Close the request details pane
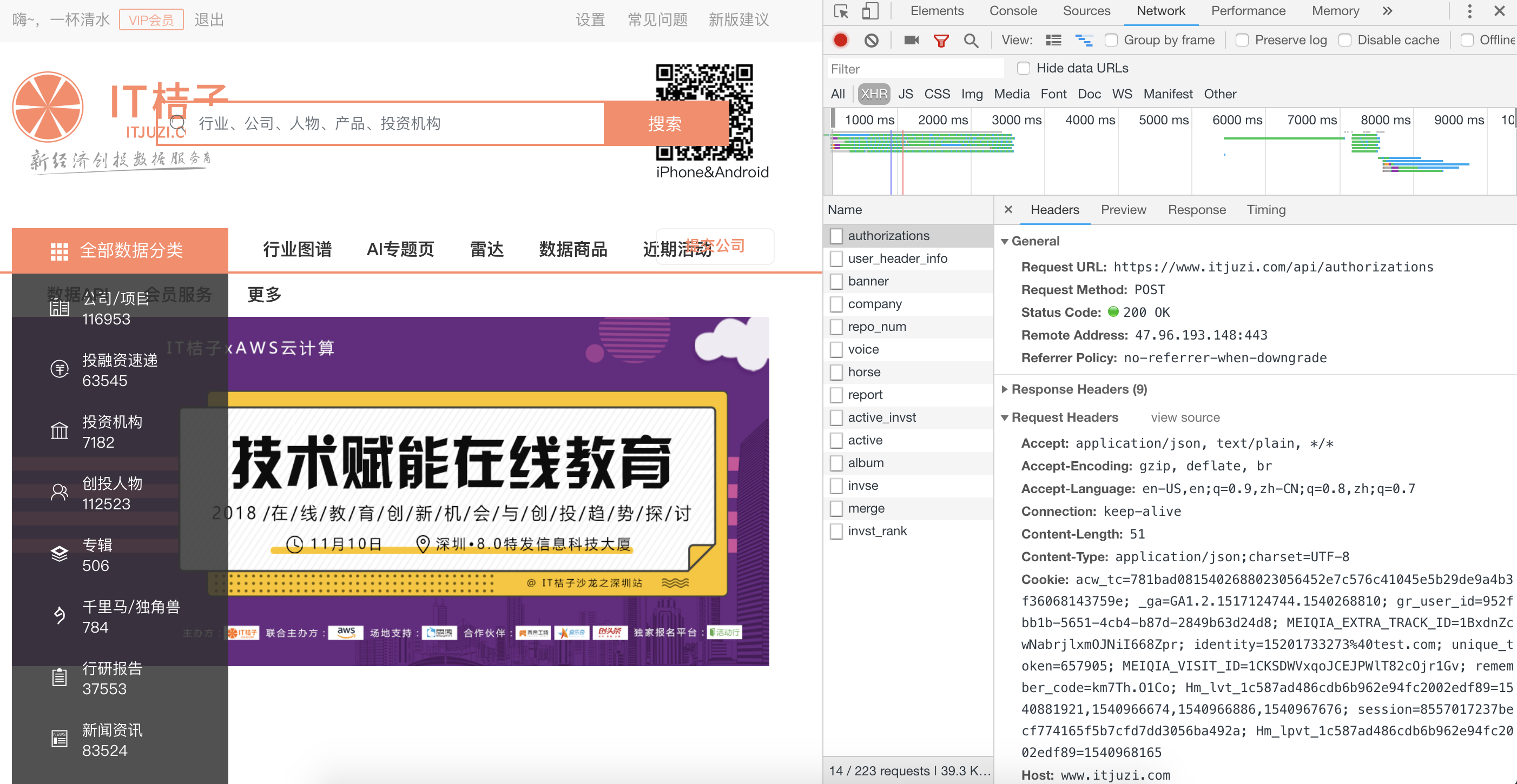The image size is (1517, 784). pos(1008,210)
